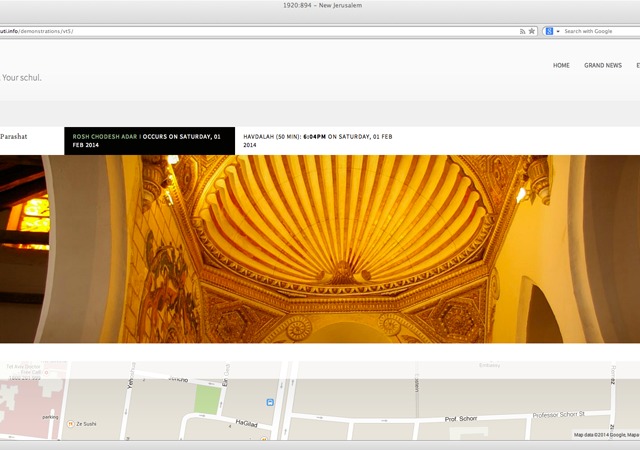Click the RSS feed icon in address bar
This screenshot has height=450, width=640.
click(522, 31)
